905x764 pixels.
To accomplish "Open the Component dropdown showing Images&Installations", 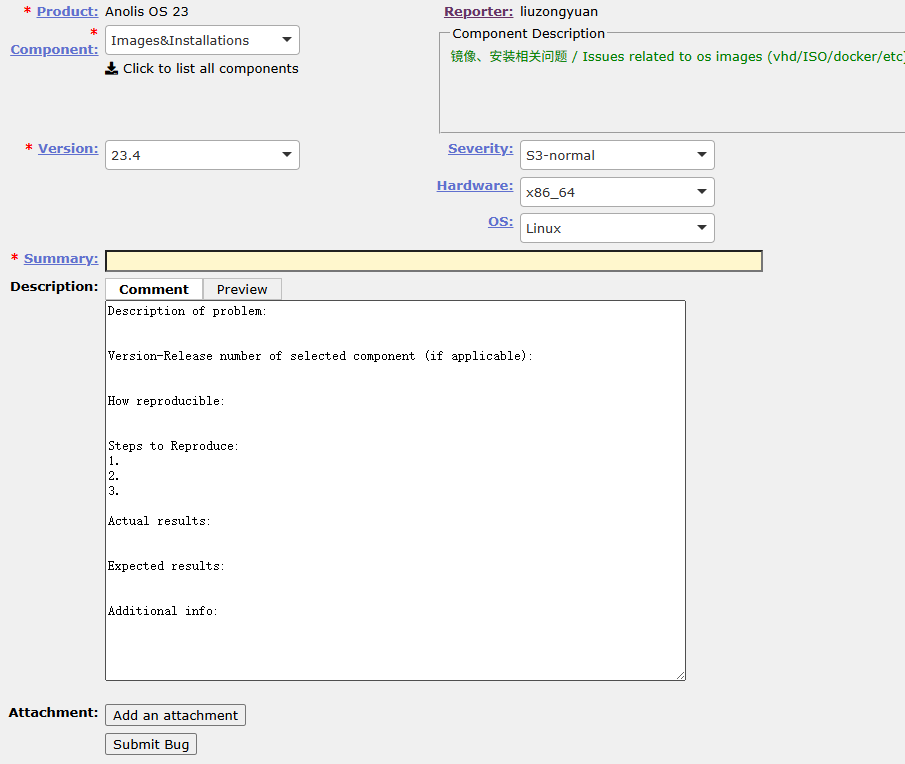I will [x=202, y=41].
